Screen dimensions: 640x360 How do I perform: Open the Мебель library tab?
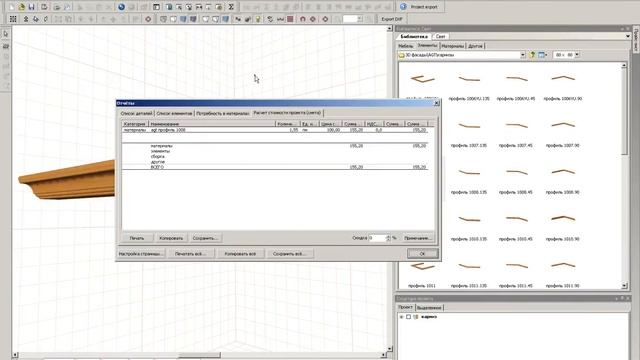pyautogui.click(x=406, y=46)
